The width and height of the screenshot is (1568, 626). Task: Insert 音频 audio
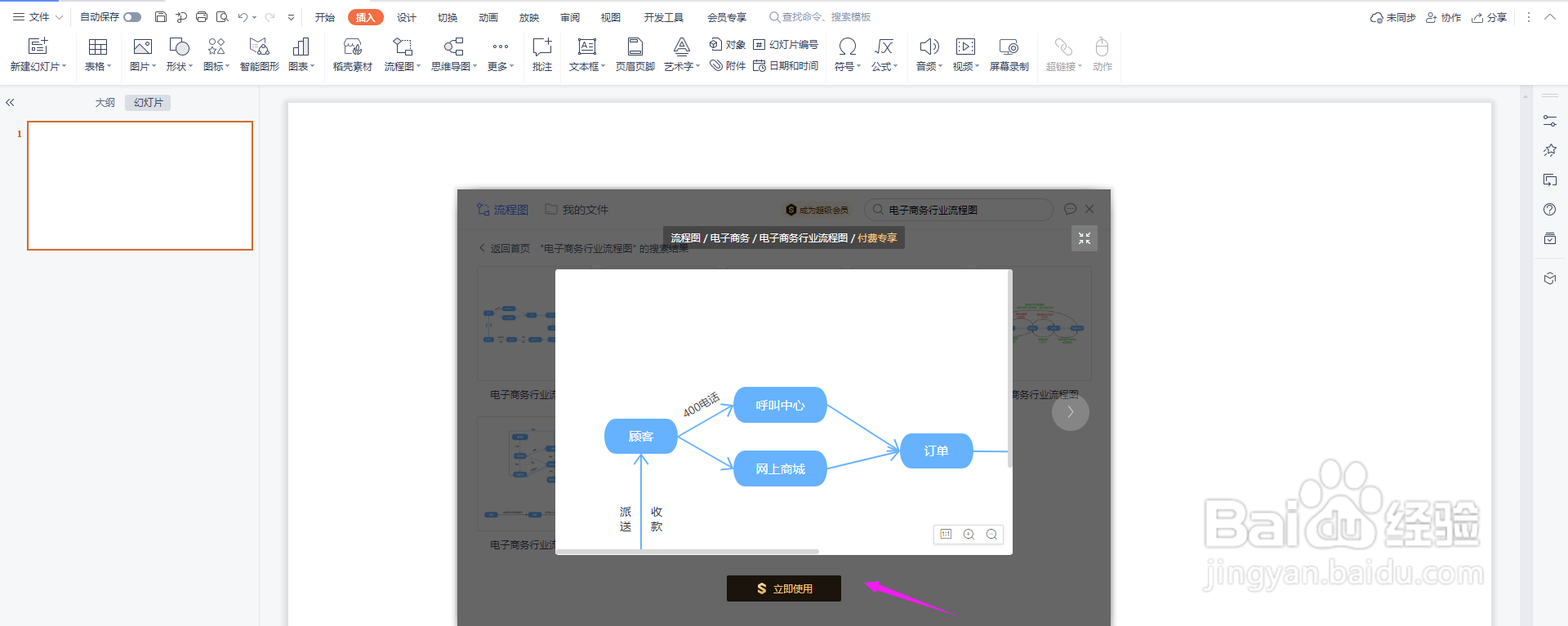tap(929, 47)
